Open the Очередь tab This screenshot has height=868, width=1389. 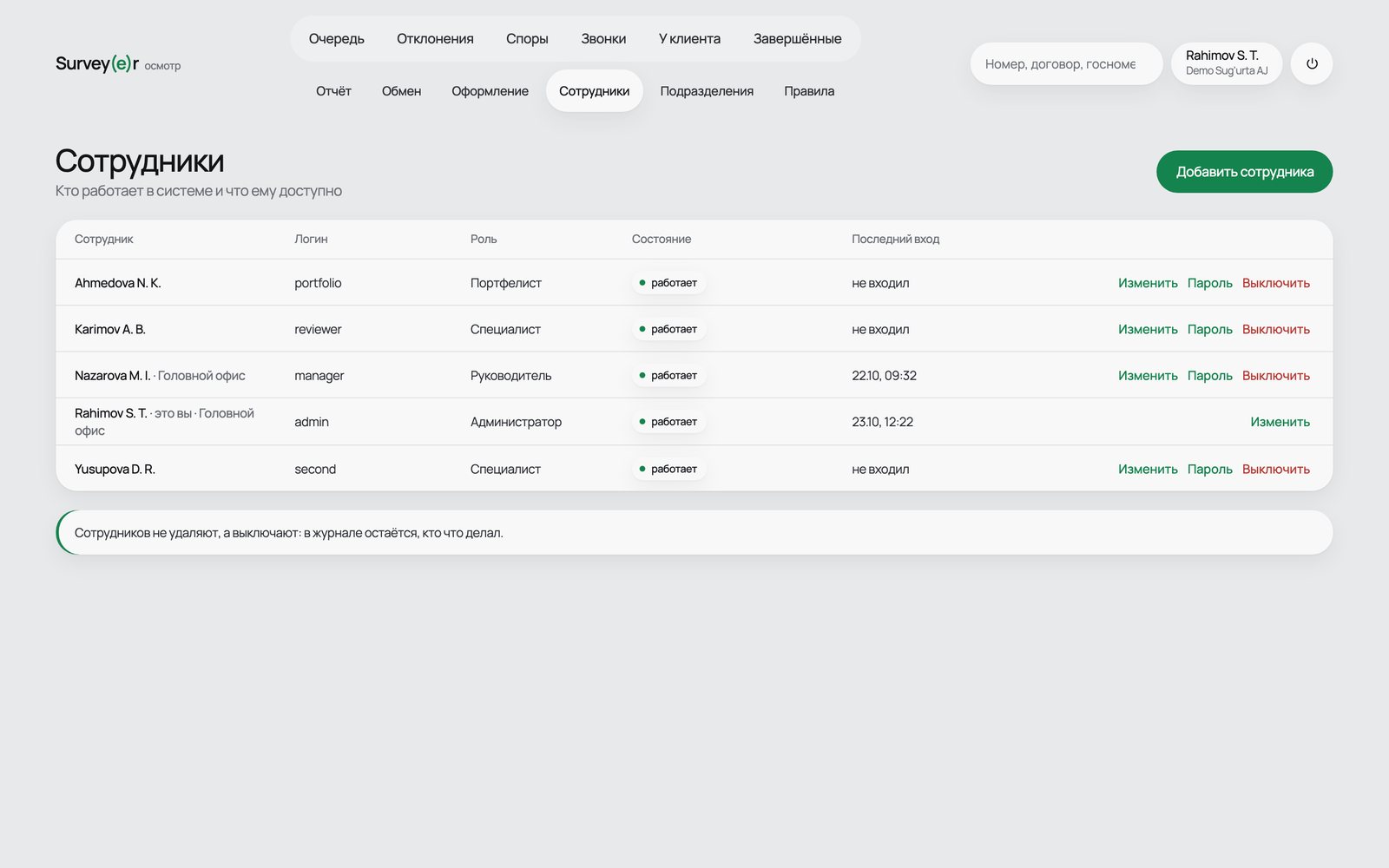tap(337, 38)
